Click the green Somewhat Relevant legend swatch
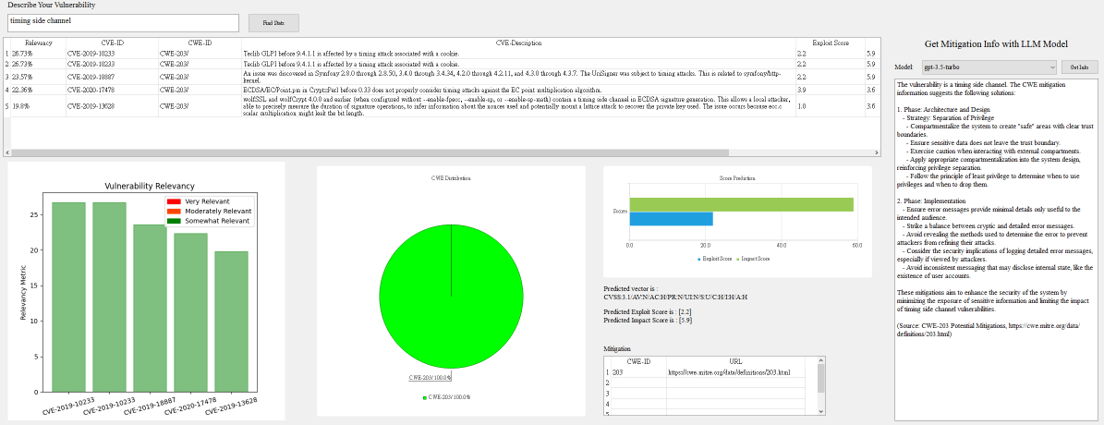Viewport: 1104px width, 425px height. [x=172, y=221]
